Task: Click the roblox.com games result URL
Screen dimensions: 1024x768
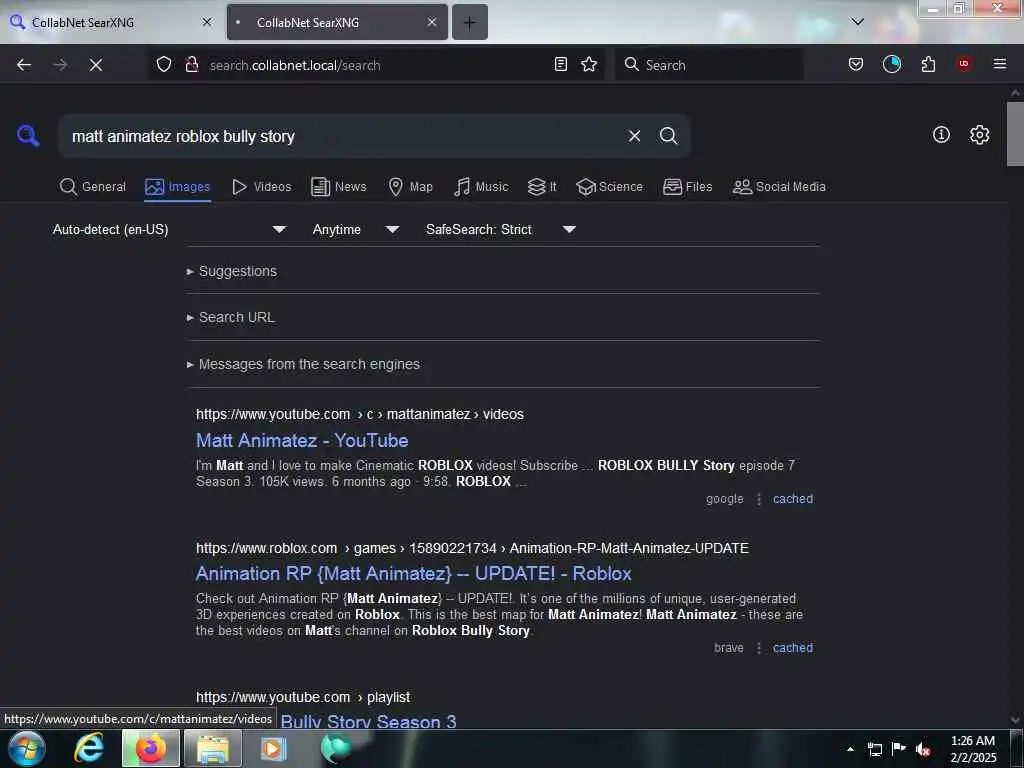Action: (472, 548)
